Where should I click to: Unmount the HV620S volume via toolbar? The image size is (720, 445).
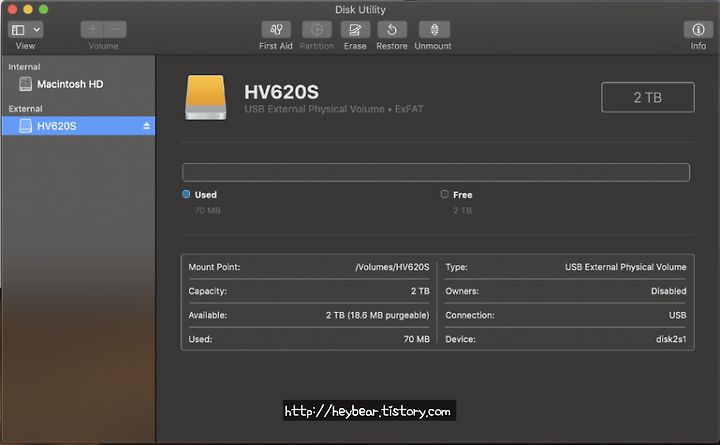(x=434, y=30)
